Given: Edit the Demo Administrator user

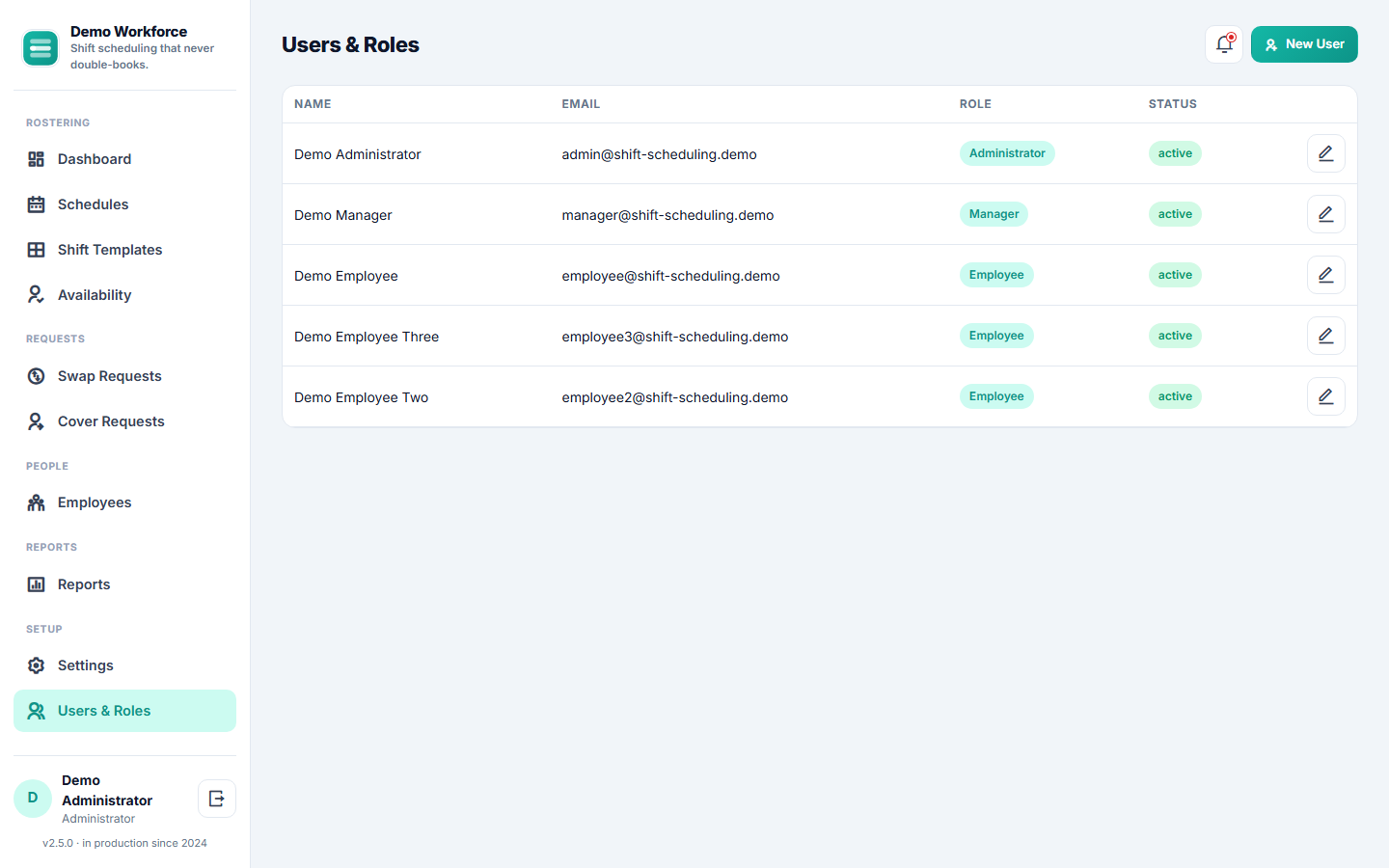Looking at the screenshot, I should [1326, 153].
